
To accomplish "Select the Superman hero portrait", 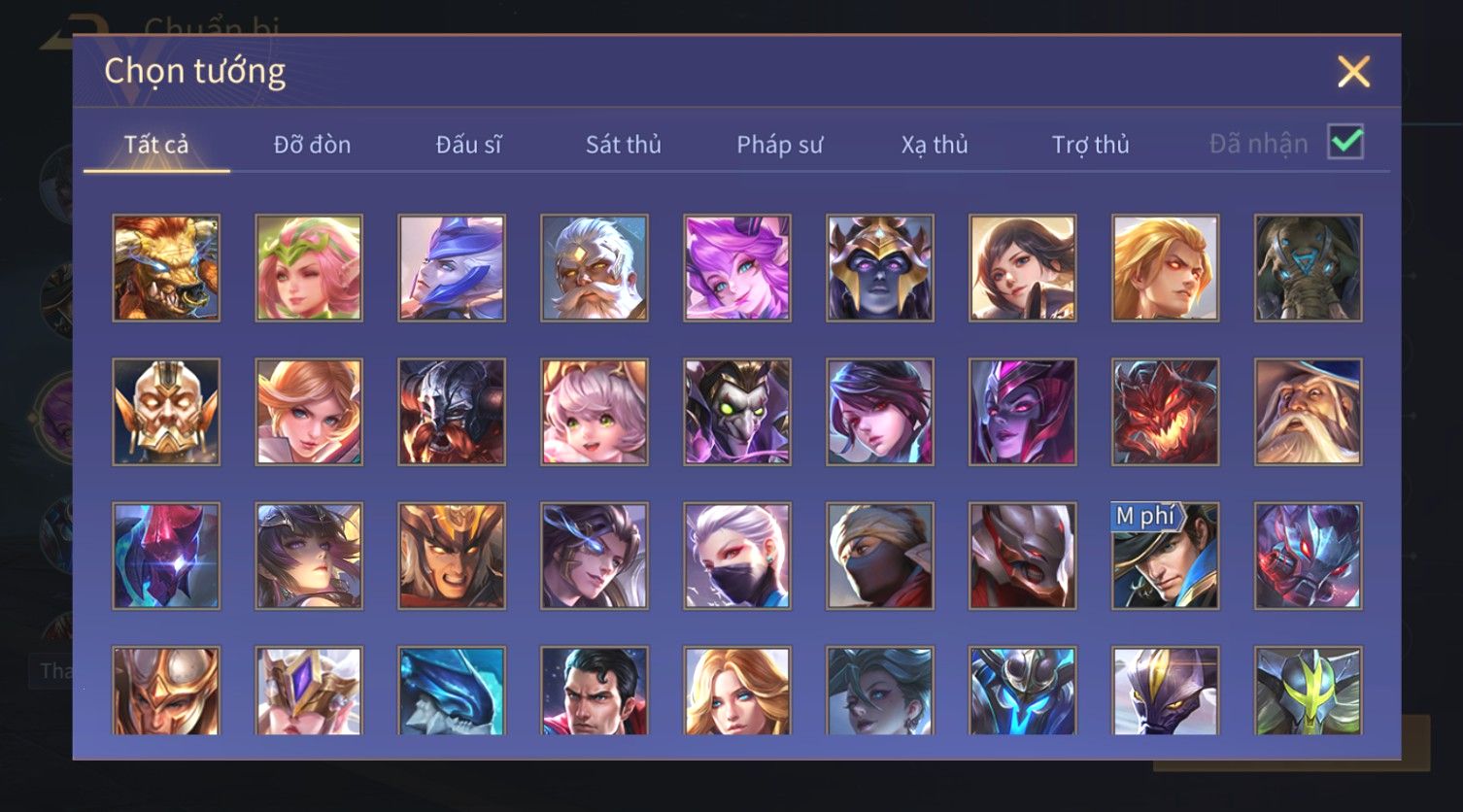I will pyautogui.click(x=595, y=691).
